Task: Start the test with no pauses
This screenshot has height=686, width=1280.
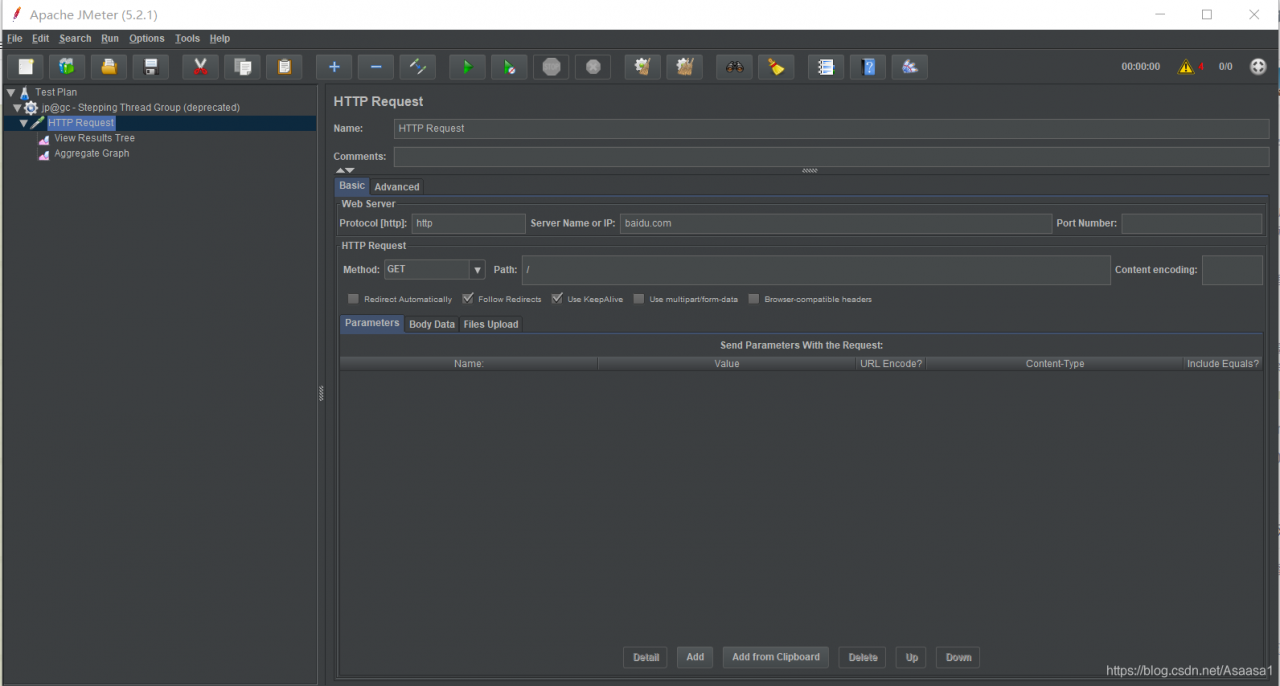Action: [x=509, y=67]
